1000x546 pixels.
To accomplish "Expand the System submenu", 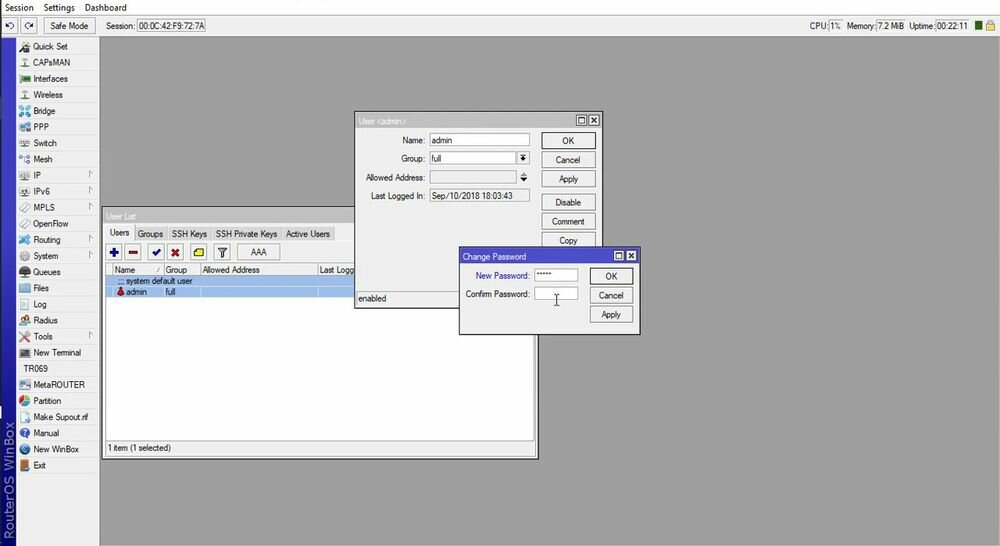I will pos(57,256).
